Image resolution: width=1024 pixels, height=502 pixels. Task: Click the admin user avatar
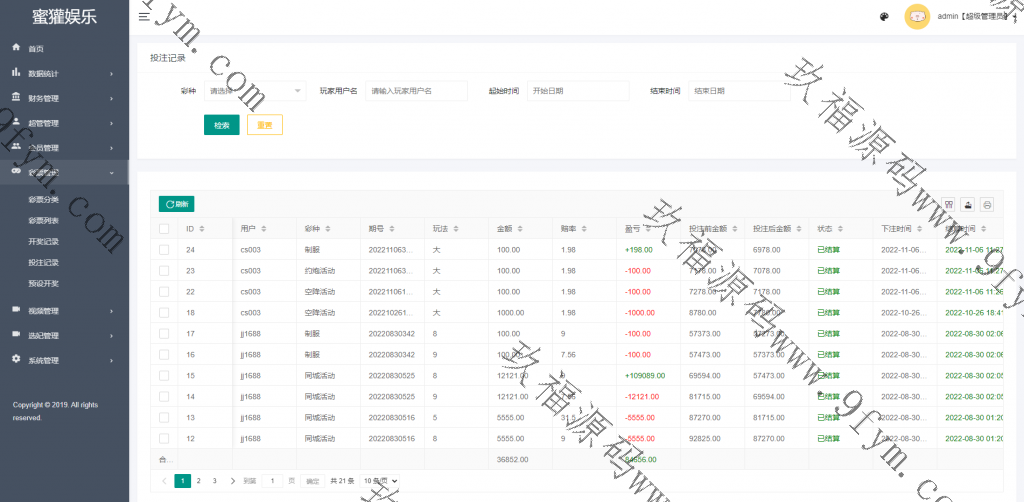(x=916, y=17)
